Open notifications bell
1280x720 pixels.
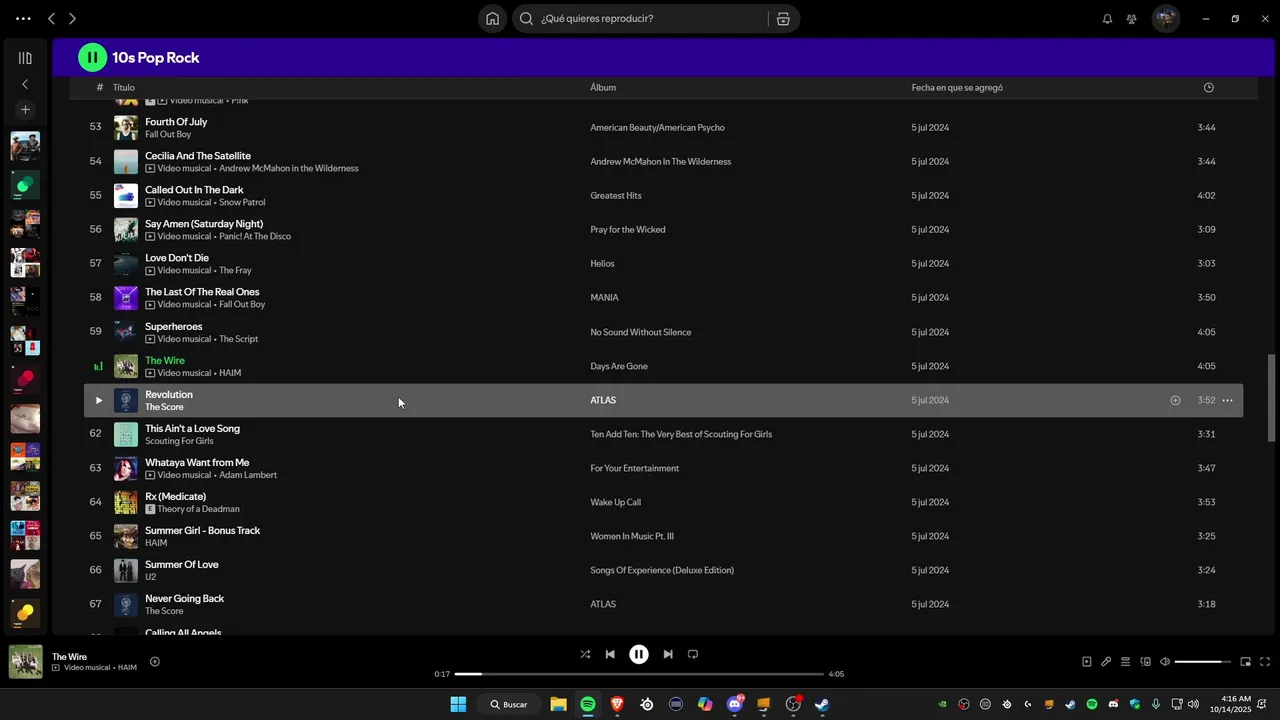(x=1107, y=19)
